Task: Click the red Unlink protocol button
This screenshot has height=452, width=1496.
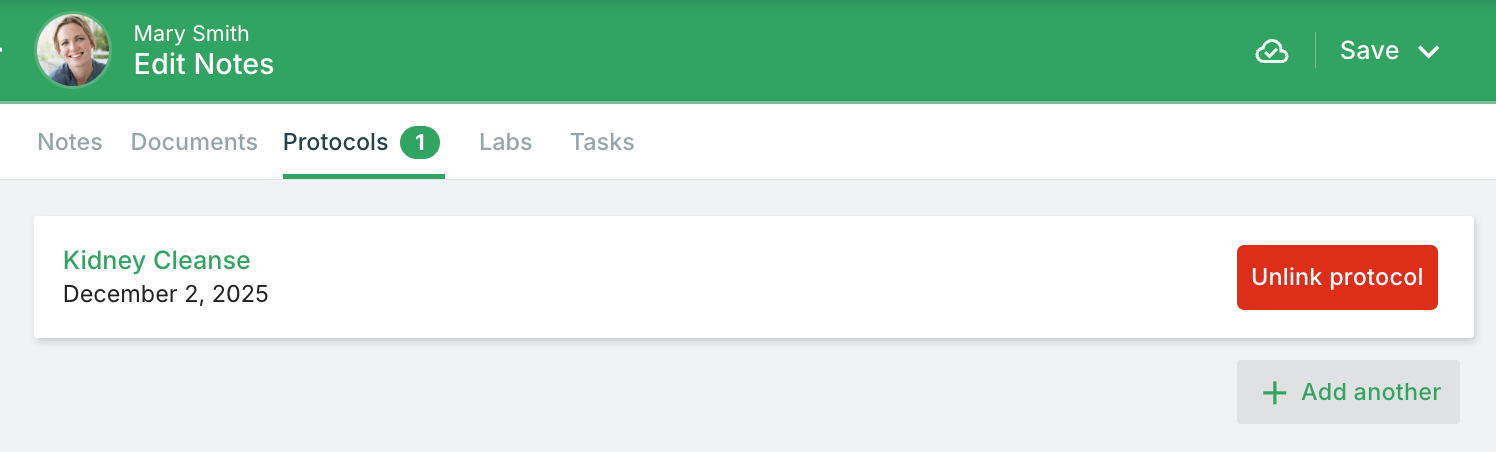Action: pos(1337,277)
